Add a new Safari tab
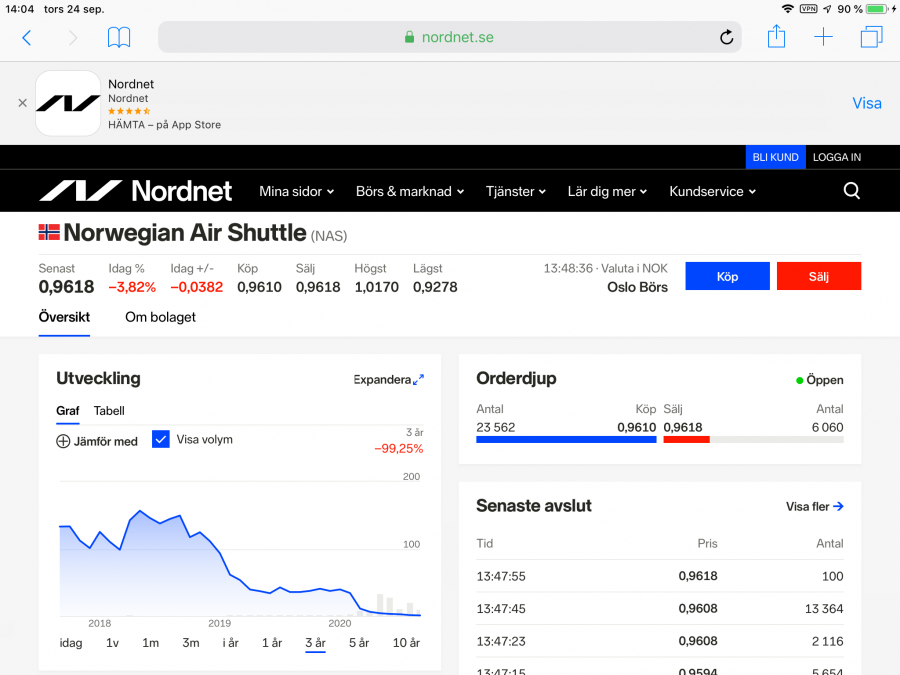Screen dimensions: 900x675 click(x=823, y=38)
